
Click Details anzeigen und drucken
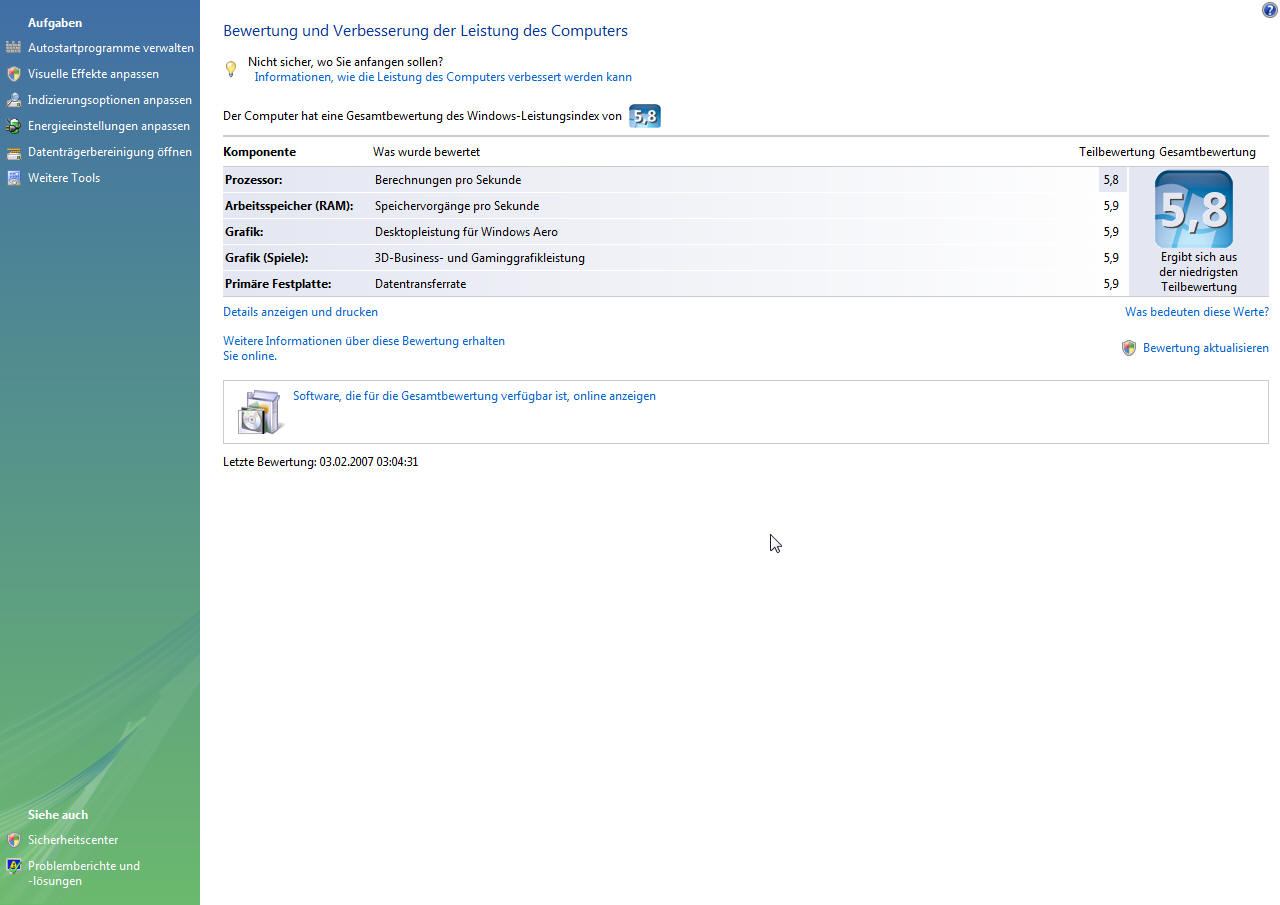(300, 312)
